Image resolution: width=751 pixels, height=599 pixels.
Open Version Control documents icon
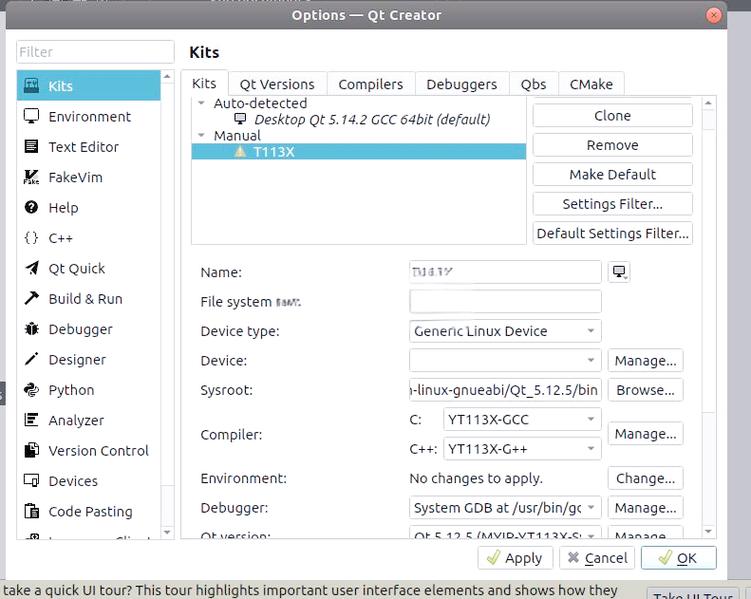[x=32, y=450]
